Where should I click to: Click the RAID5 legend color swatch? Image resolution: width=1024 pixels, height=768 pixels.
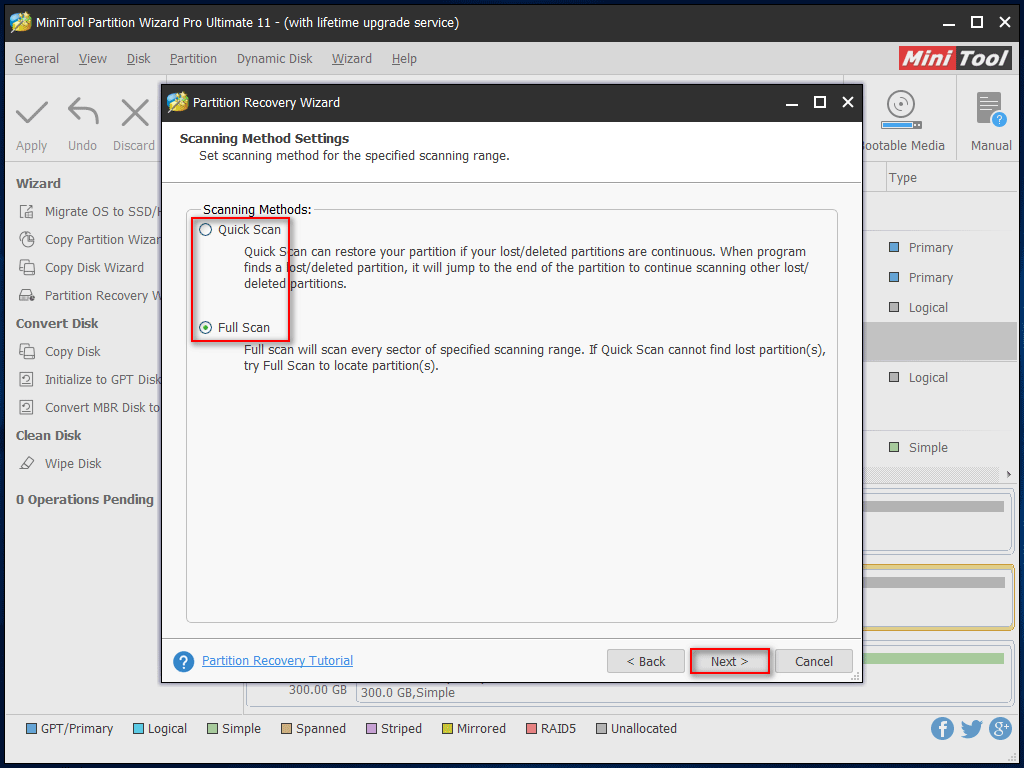pyautogui.click(x=532, y=729)
